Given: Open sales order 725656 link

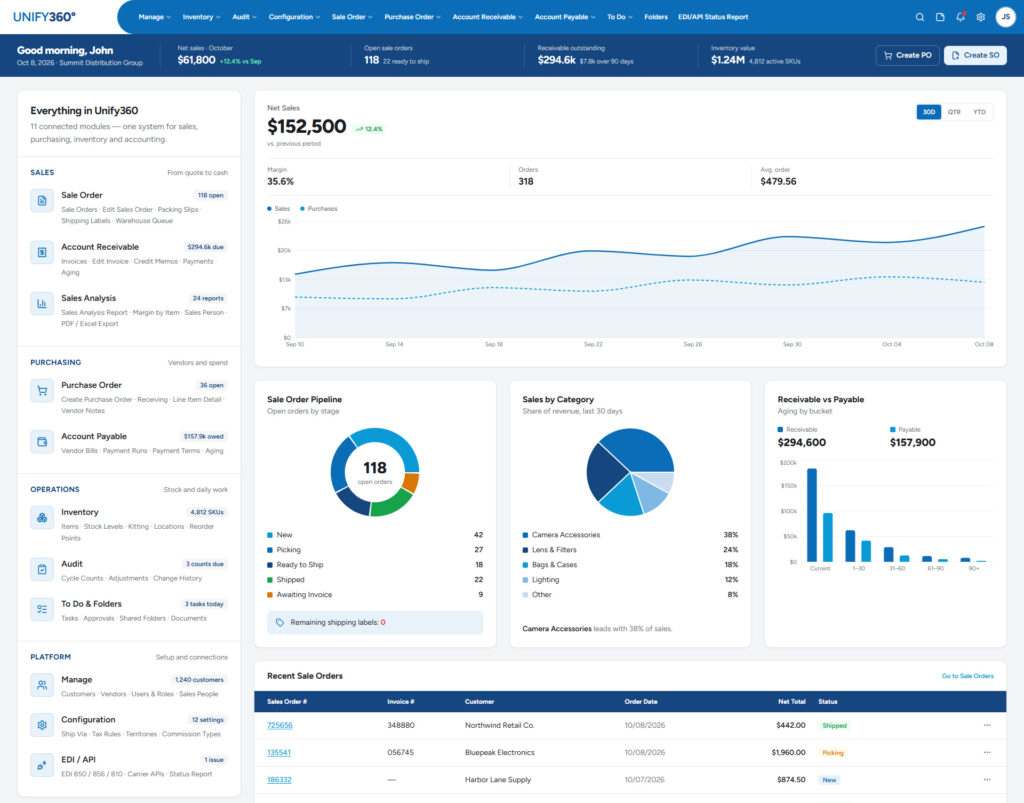Looking at the screenshot, I should [x=280, y=725].
